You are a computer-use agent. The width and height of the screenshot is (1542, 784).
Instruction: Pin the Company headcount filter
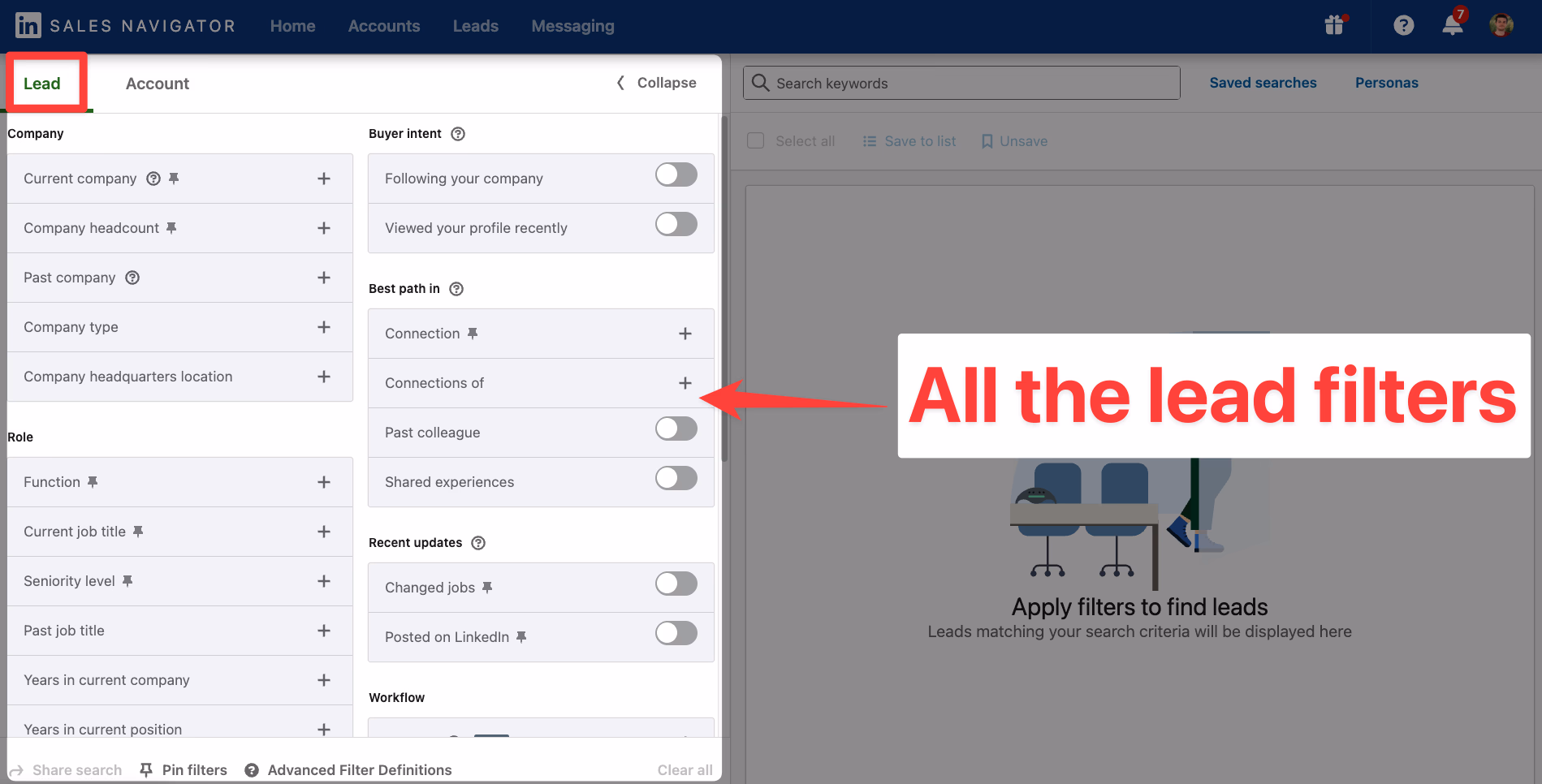[x=171, y=228]
